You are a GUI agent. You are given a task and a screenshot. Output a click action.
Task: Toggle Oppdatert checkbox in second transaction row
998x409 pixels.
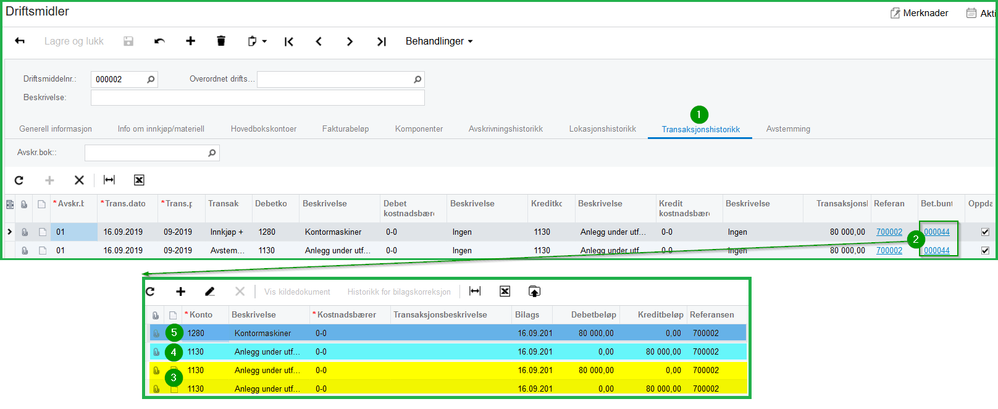[x=985, y=250]
